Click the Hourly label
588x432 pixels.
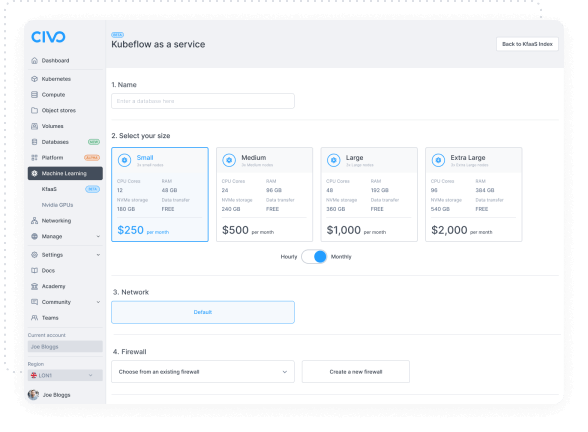(x=289, y=256)
